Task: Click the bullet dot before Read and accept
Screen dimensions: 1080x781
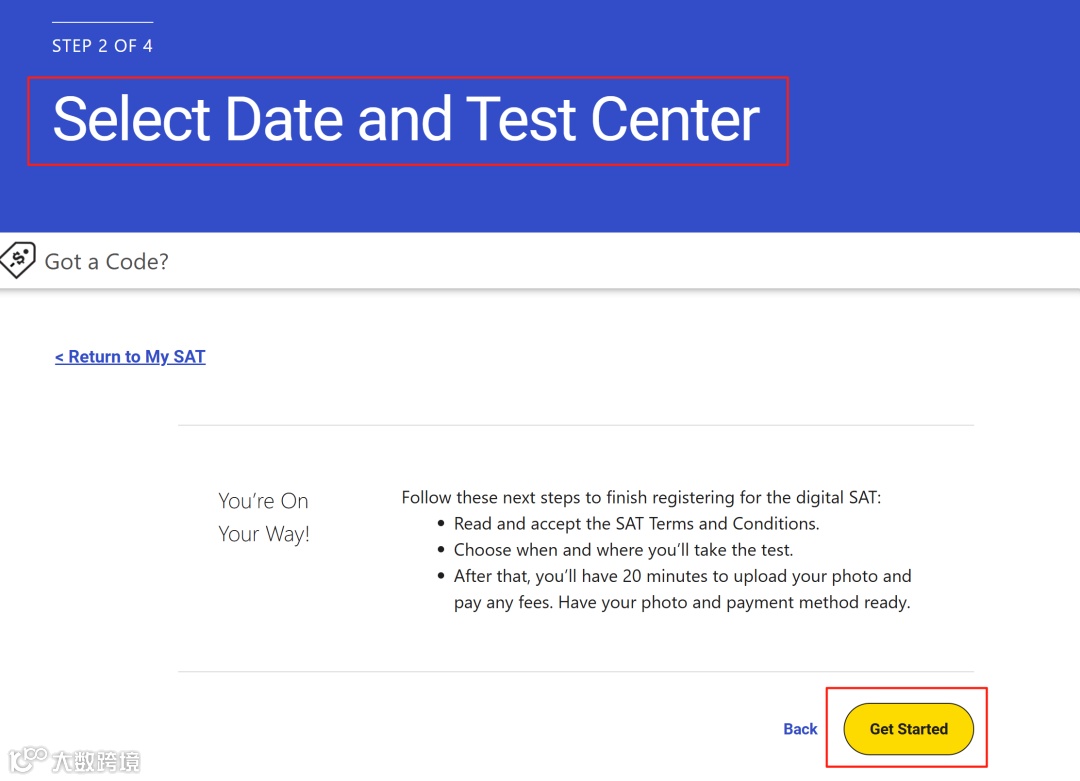Action: pyautogui.click(x=441, y=524)
